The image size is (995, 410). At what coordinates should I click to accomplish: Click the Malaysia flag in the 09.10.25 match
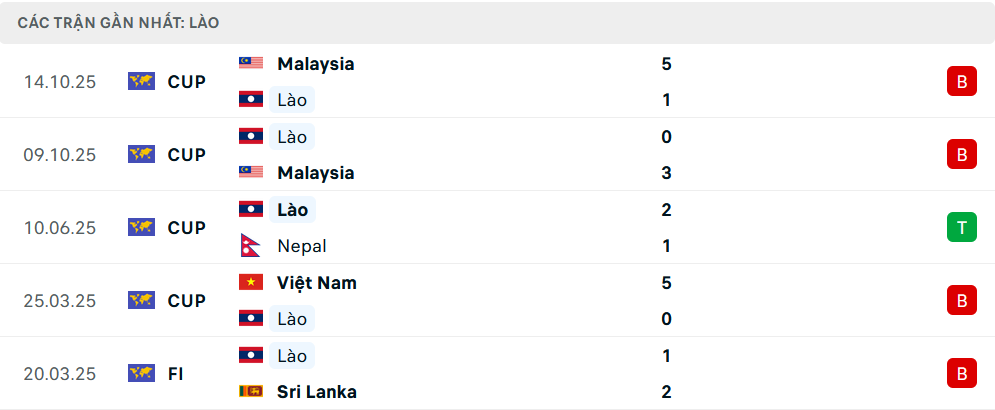250,172
